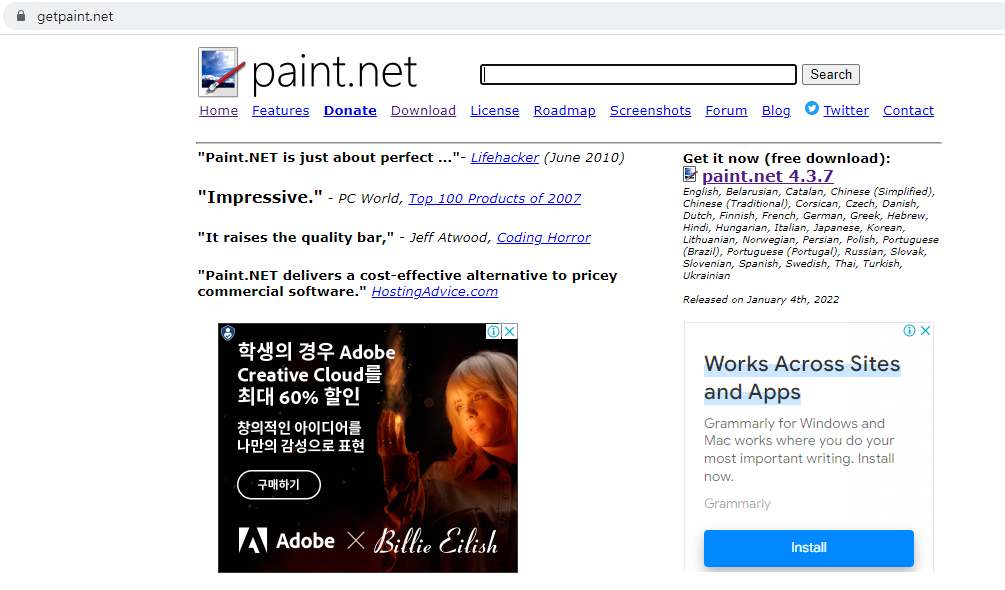Image resolution: width=1005 pixels, height=590 pixels.
Task: Close the Adobe Billie Eilish ad
Action: 510,330
